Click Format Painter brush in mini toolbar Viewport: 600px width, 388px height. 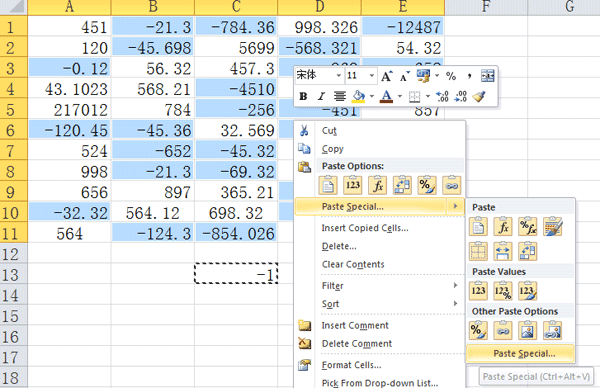click(479, 96)
